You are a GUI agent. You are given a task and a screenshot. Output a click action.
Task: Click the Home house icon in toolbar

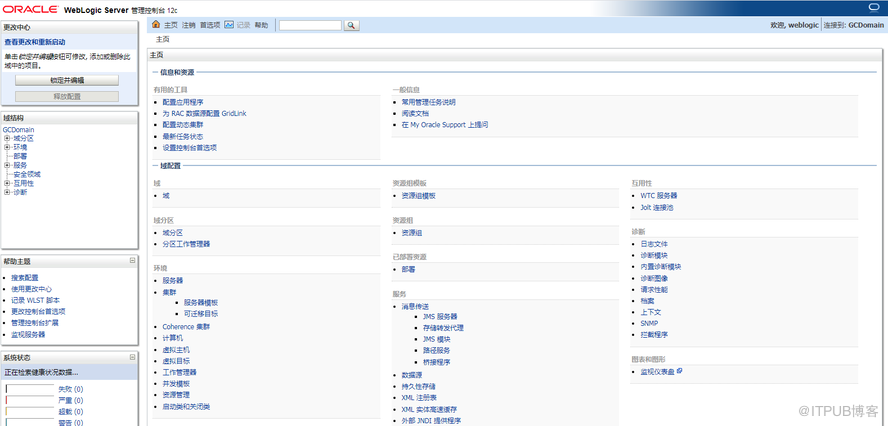[x=156, y=24]
